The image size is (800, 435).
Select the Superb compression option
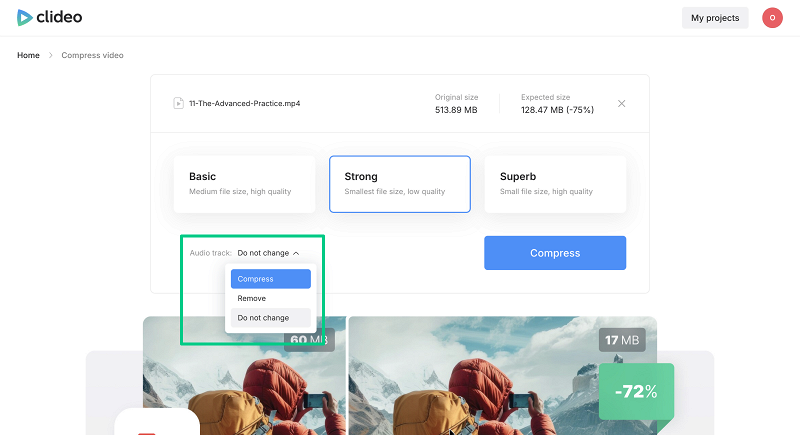(555, 184)
